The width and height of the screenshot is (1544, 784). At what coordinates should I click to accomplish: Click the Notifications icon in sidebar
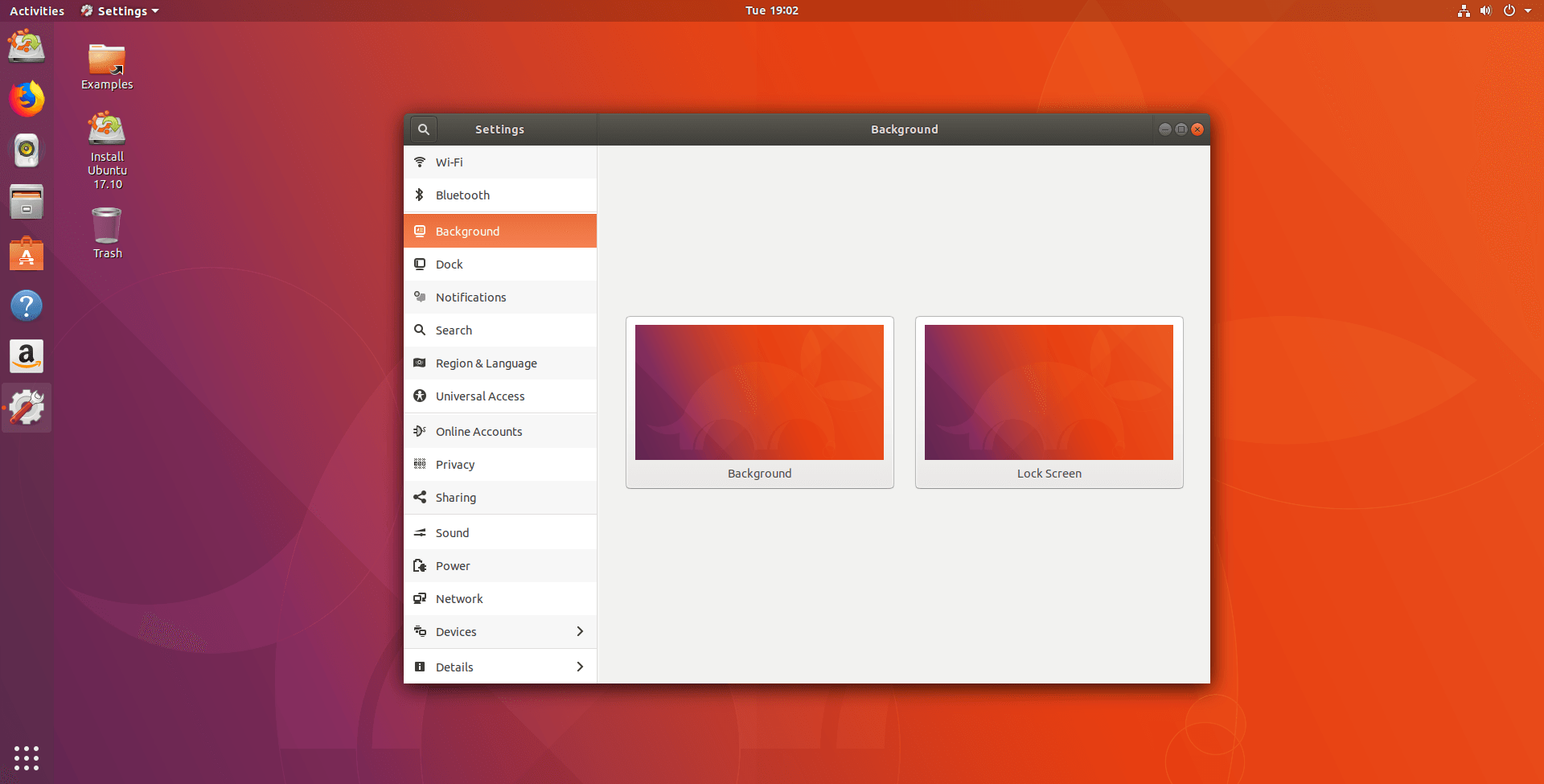tap(420, 297)
